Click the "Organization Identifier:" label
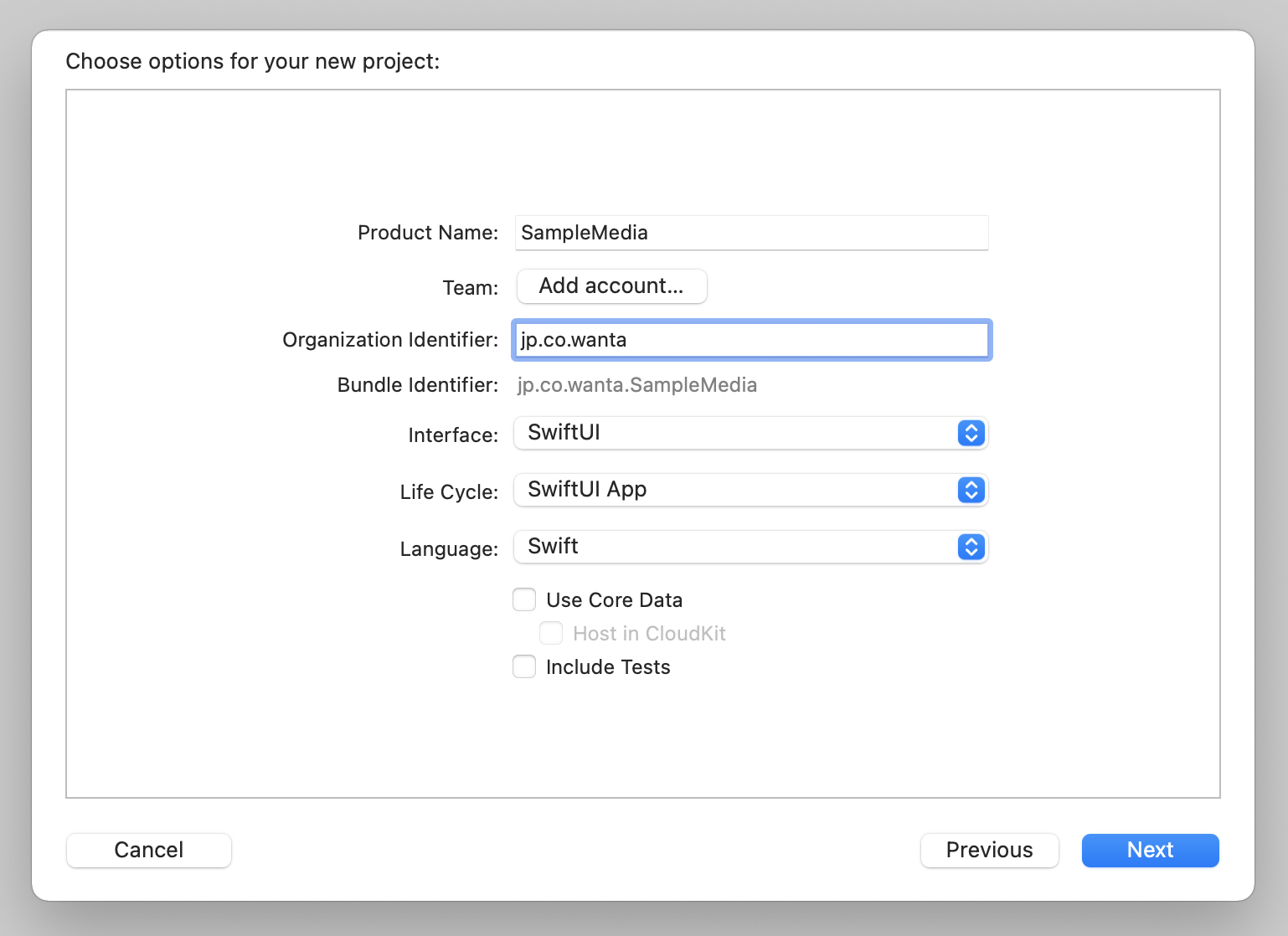 389,340
